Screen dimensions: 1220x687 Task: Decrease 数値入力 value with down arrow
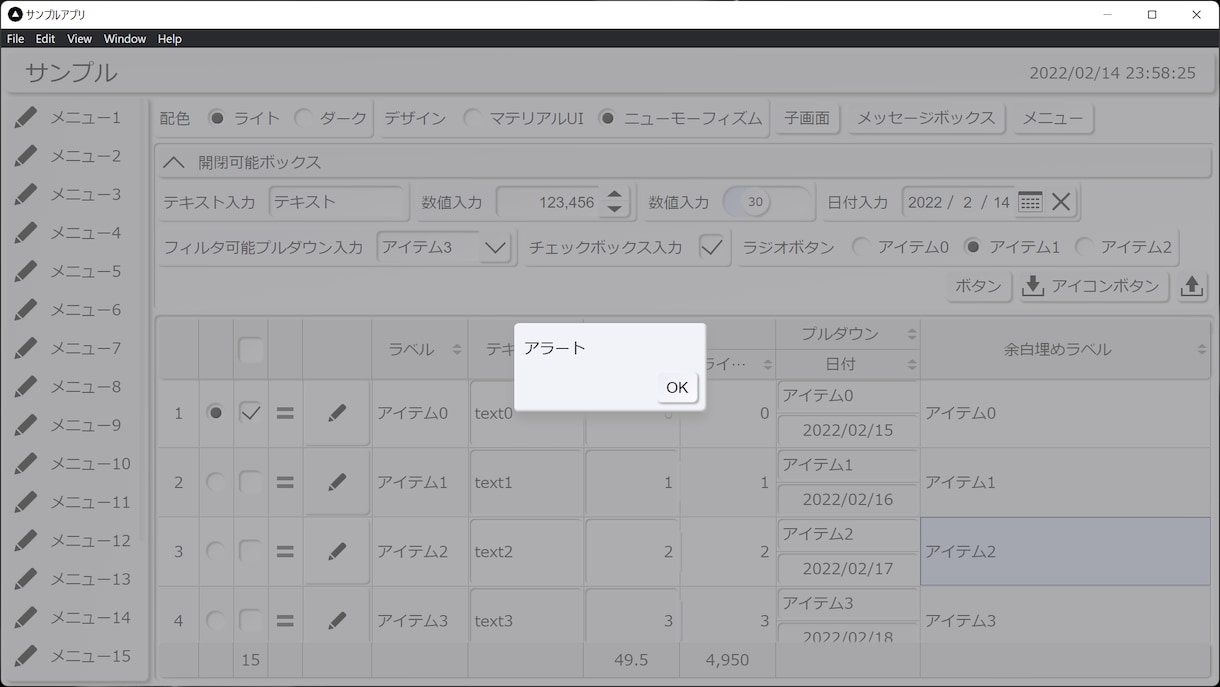(614, 210)
